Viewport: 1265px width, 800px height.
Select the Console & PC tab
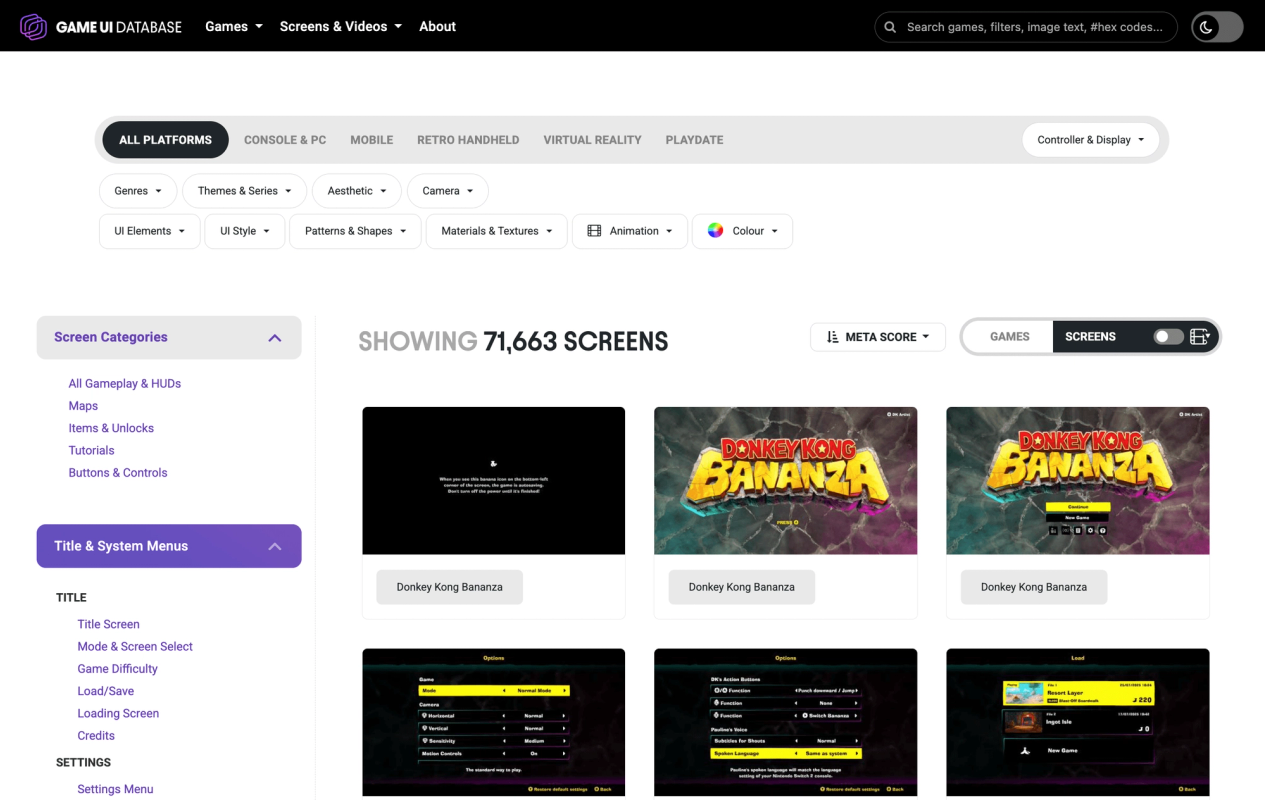click(x=285, y=140)
